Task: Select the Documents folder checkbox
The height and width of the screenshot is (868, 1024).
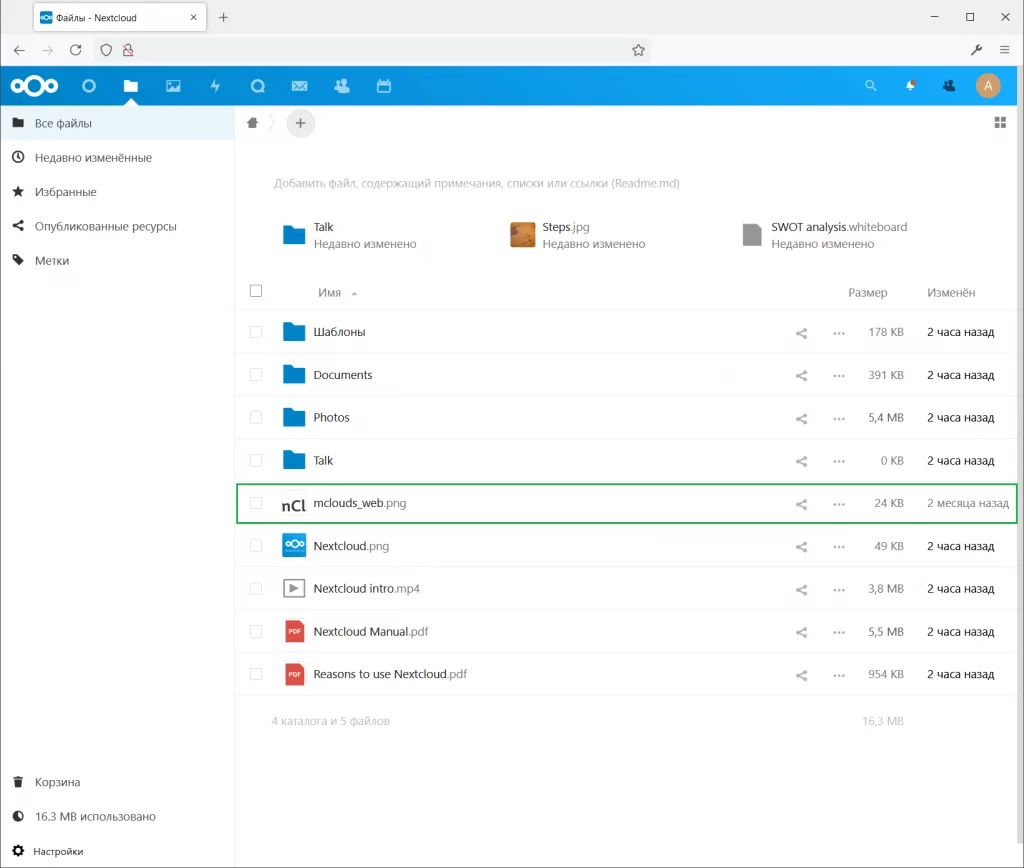Action: tap(256, 374)
